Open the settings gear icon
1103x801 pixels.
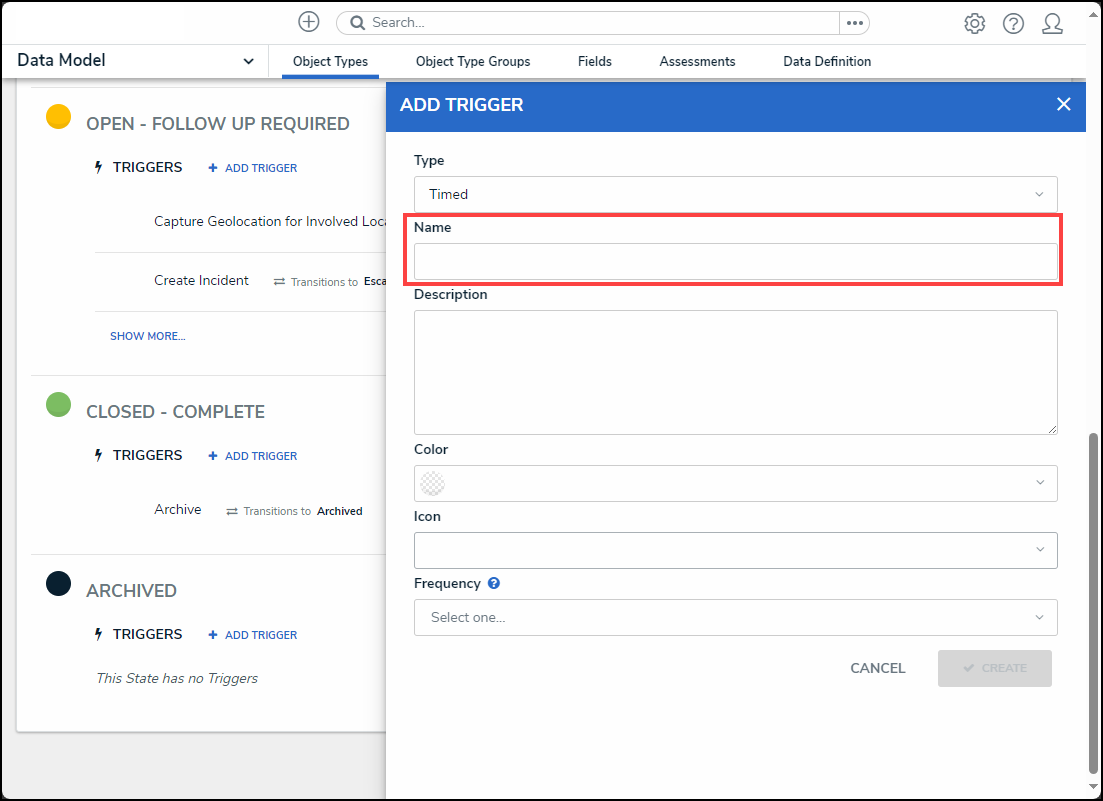coord(974,24)
